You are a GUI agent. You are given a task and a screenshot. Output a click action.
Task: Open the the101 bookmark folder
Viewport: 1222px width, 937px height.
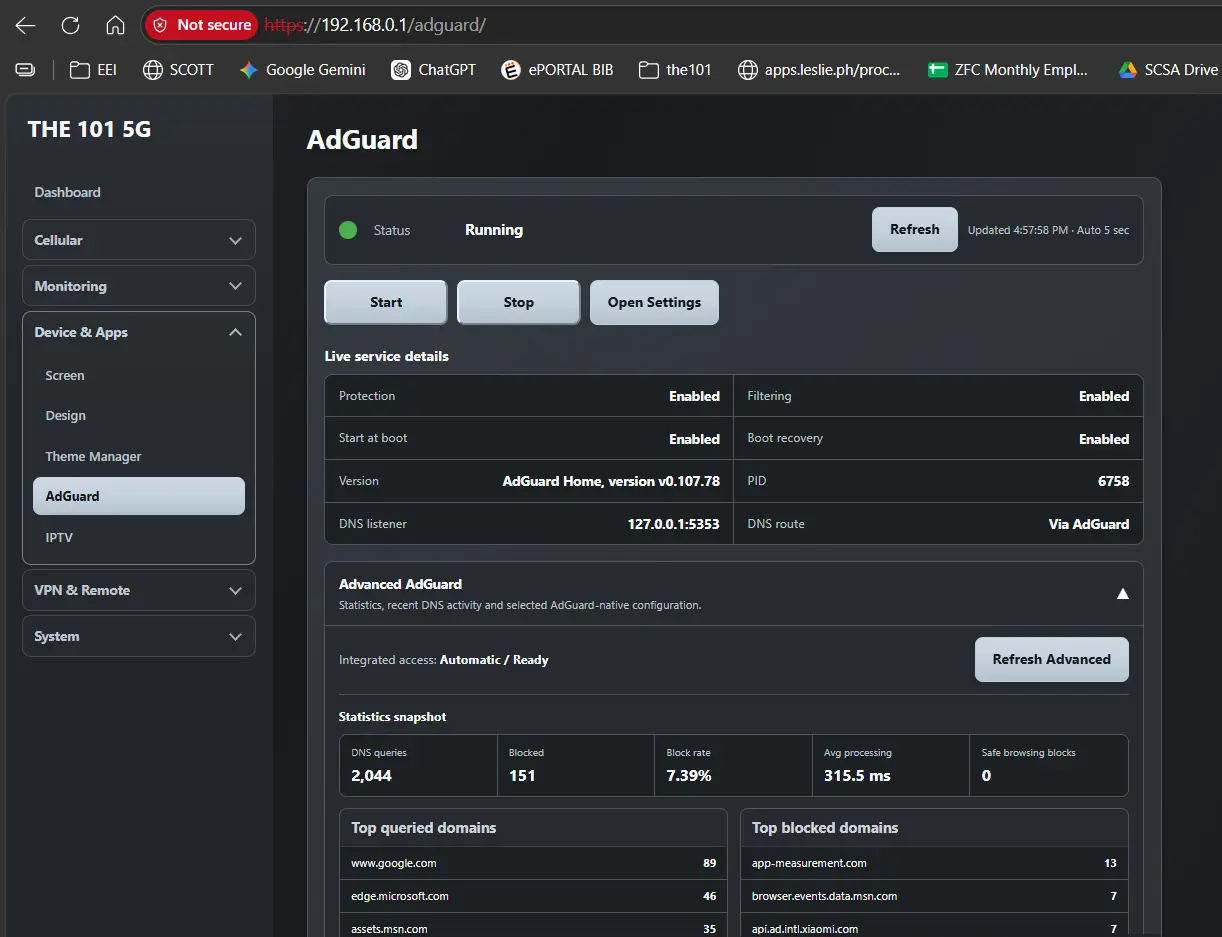[675, 70]
